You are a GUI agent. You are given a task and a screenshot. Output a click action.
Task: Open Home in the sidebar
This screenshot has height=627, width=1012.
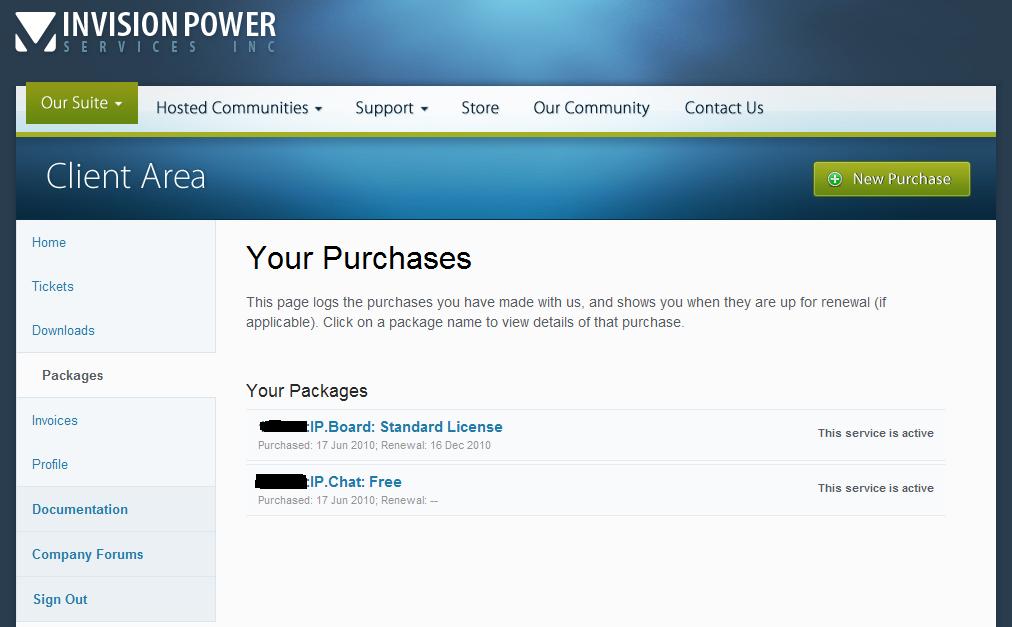tap(49, 242)
